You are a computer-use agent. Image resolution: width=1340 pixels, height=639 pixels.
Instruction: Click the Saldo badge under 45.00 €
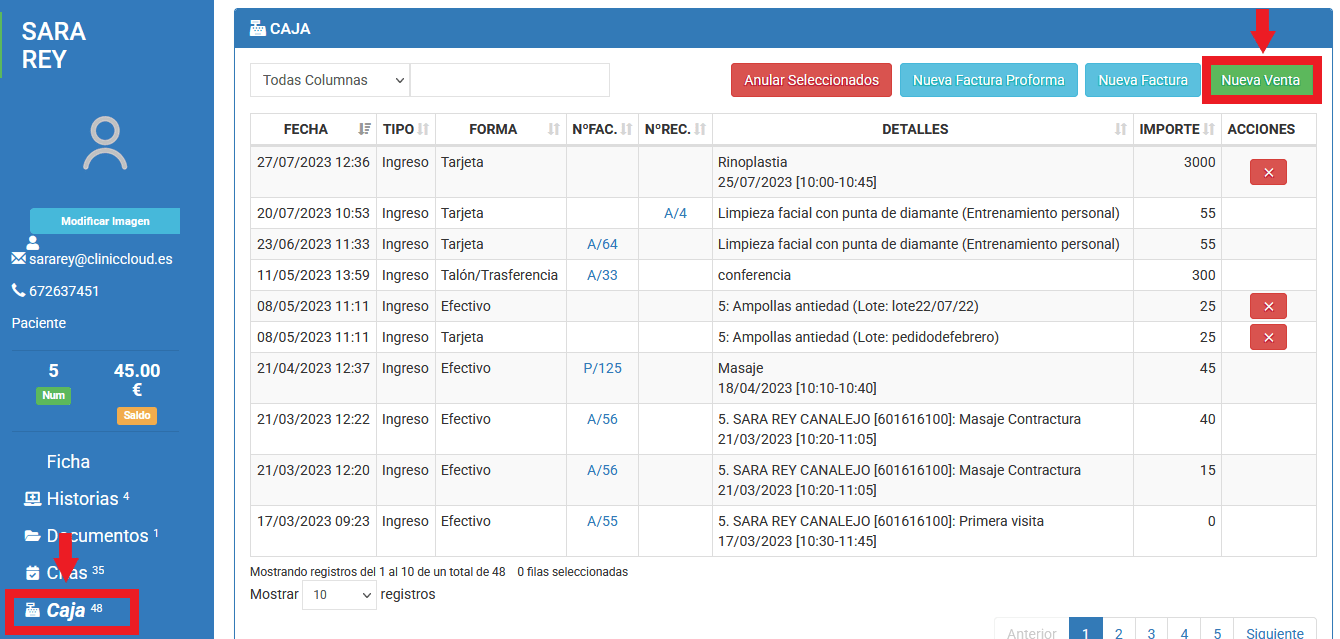click(137, 416)
